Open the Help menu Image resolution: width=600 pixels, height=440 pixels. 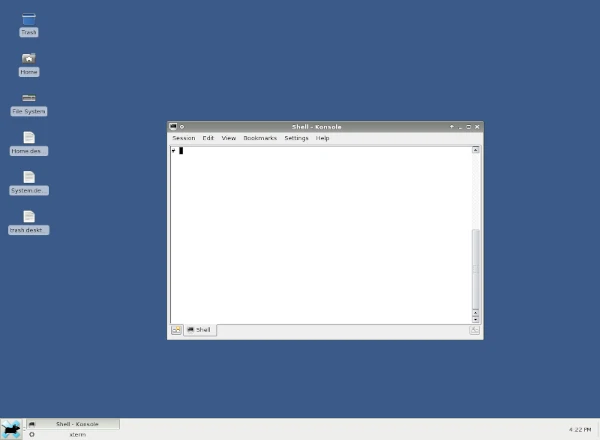323,138
